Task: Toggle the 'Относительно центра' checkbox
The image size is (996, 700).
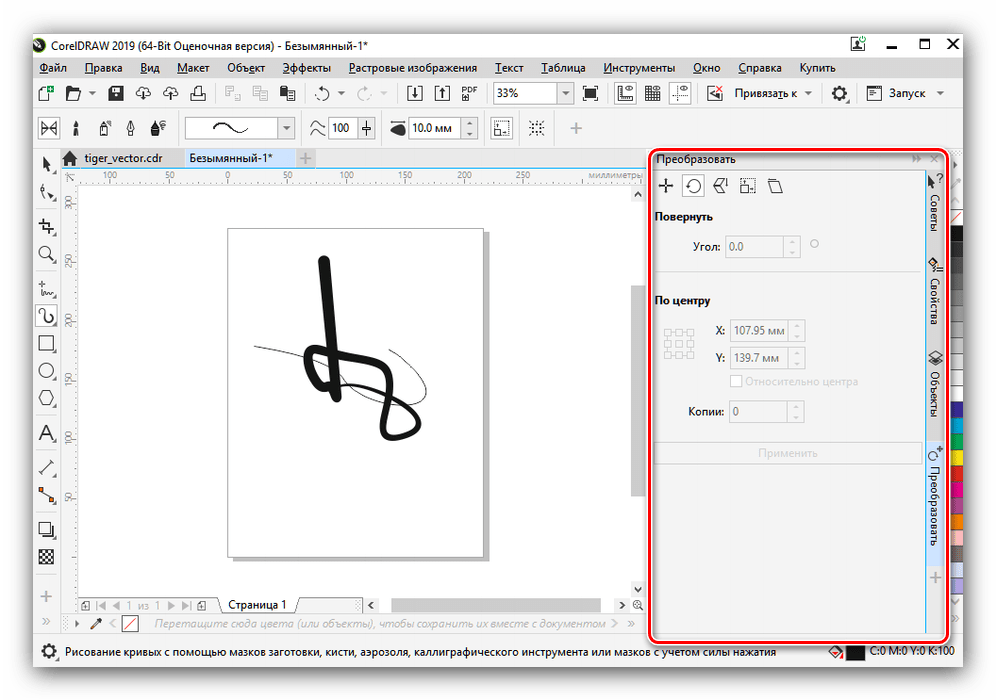Action: [736, 381]
